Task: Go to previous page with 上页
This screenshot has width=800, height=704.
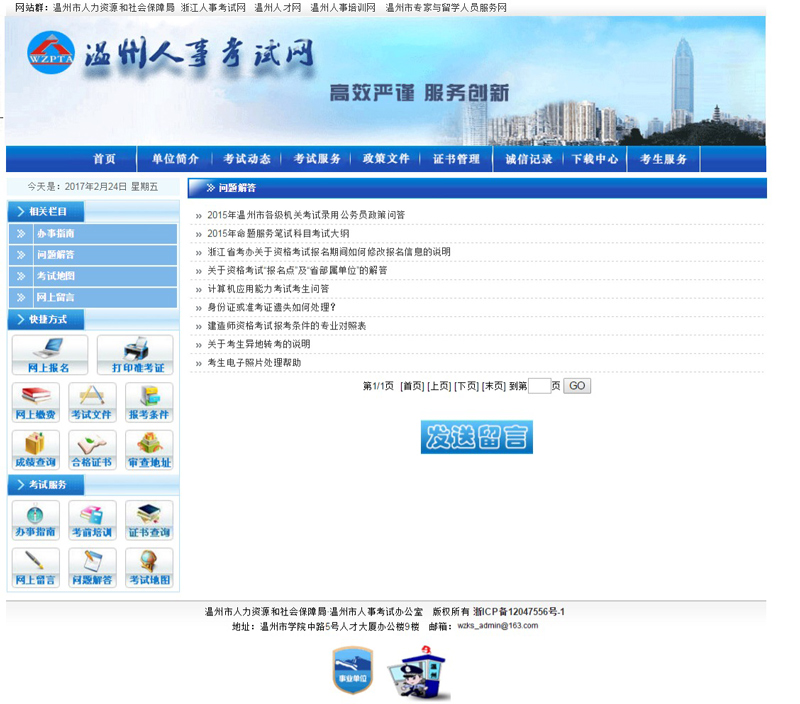Action: 439,386
